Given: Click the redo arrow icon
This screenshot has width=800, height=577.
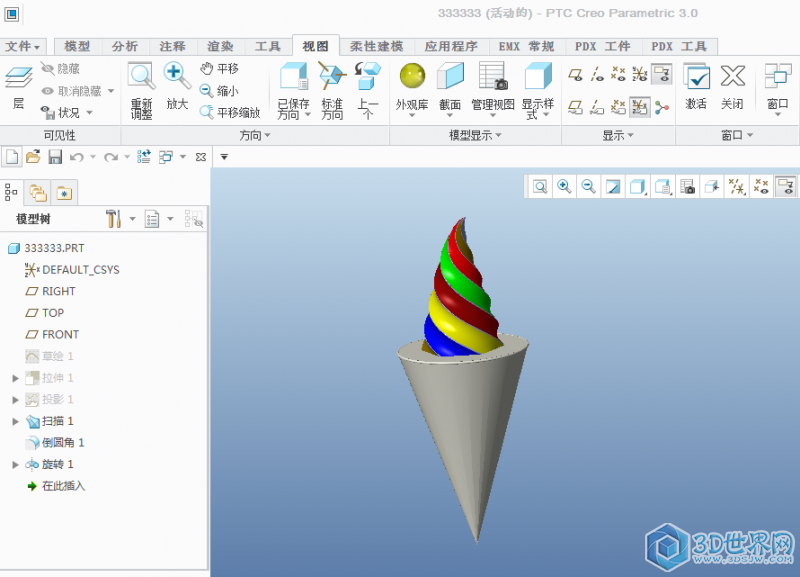Looking at the screenshot, I should click(111, 157).
